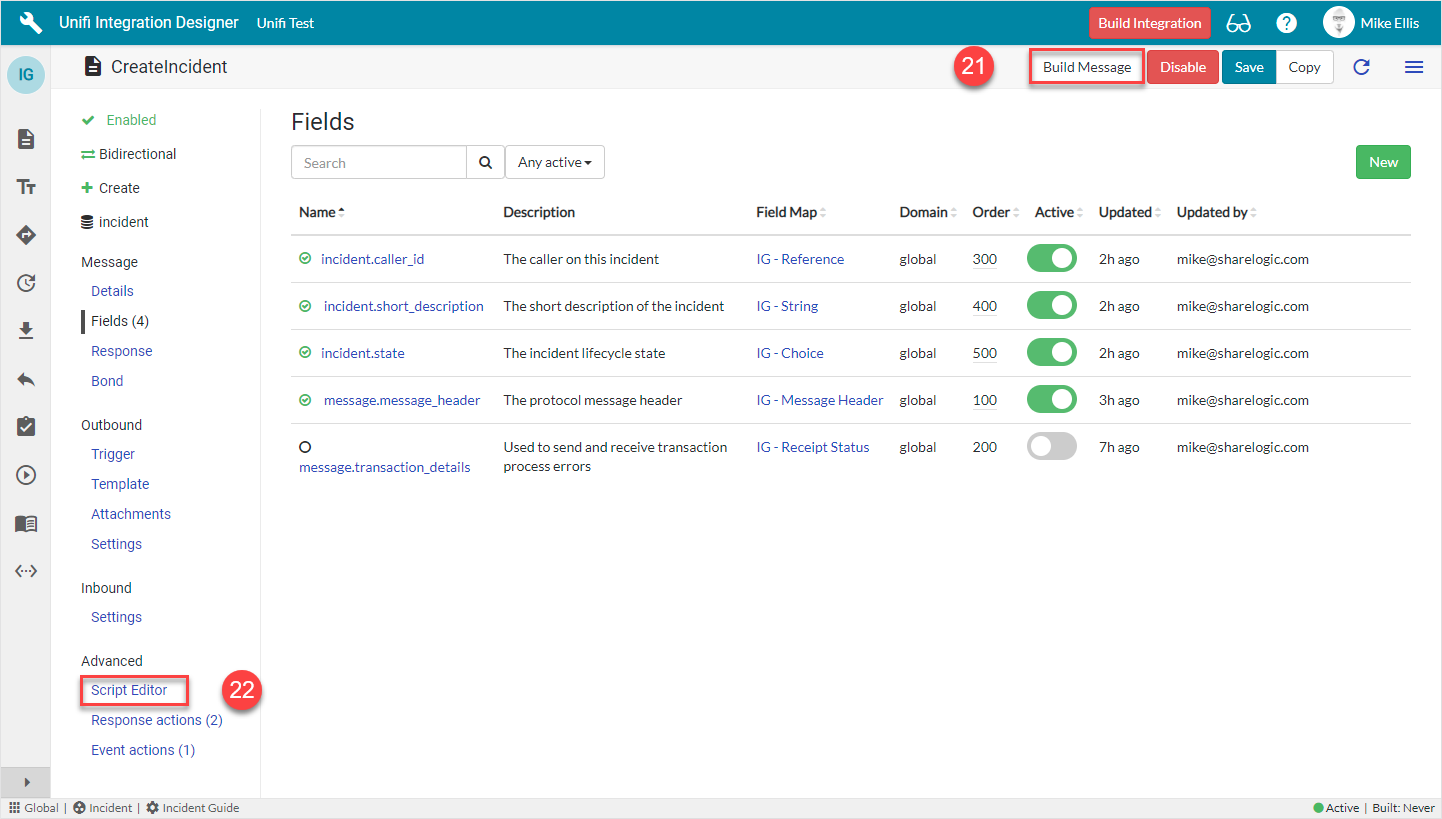Open the Any active filter dropdown
This screenshot has width=1442, height=819.
click(554, 162)
